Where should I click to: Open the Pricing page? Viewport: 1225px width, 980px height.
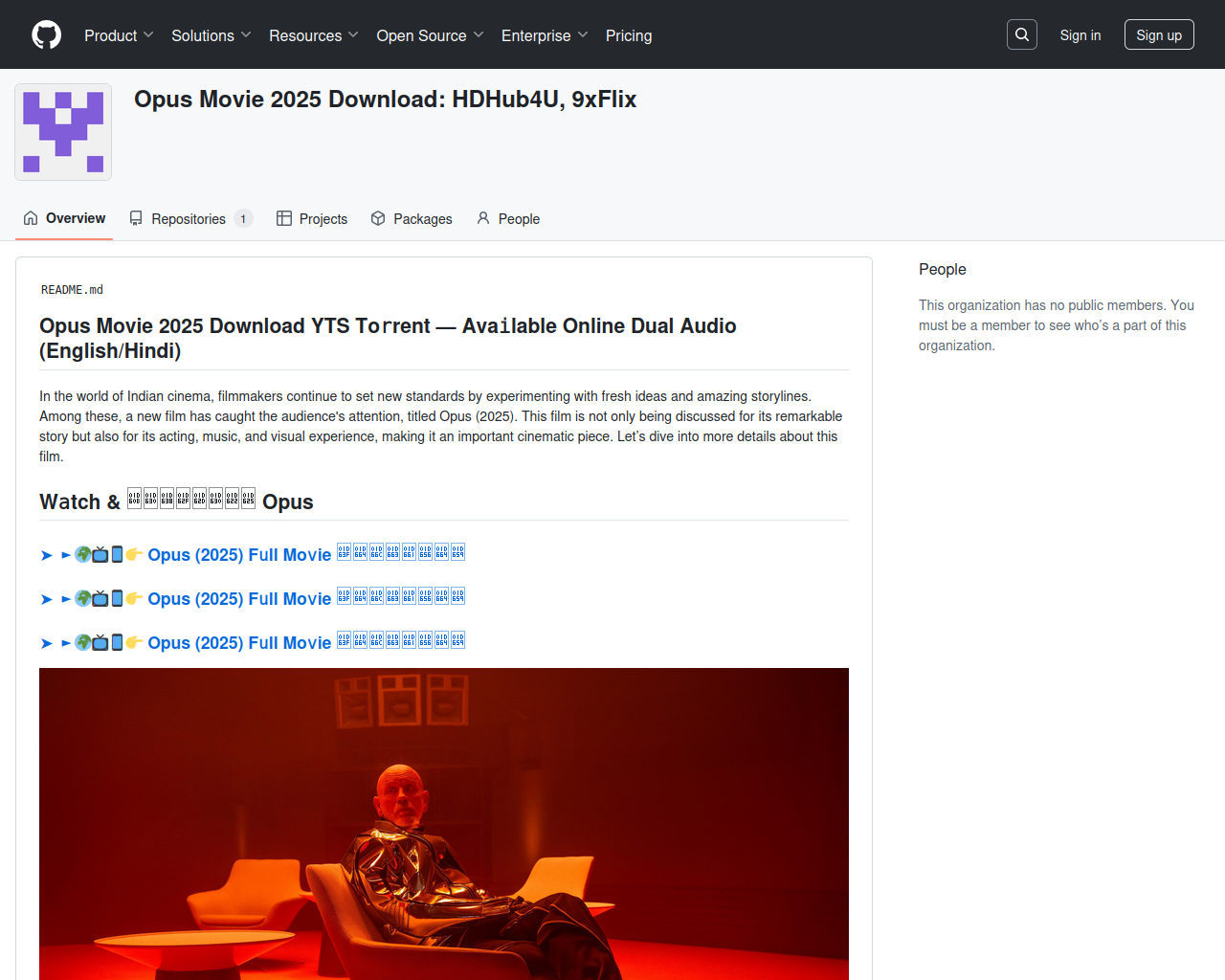coord(629,35)
